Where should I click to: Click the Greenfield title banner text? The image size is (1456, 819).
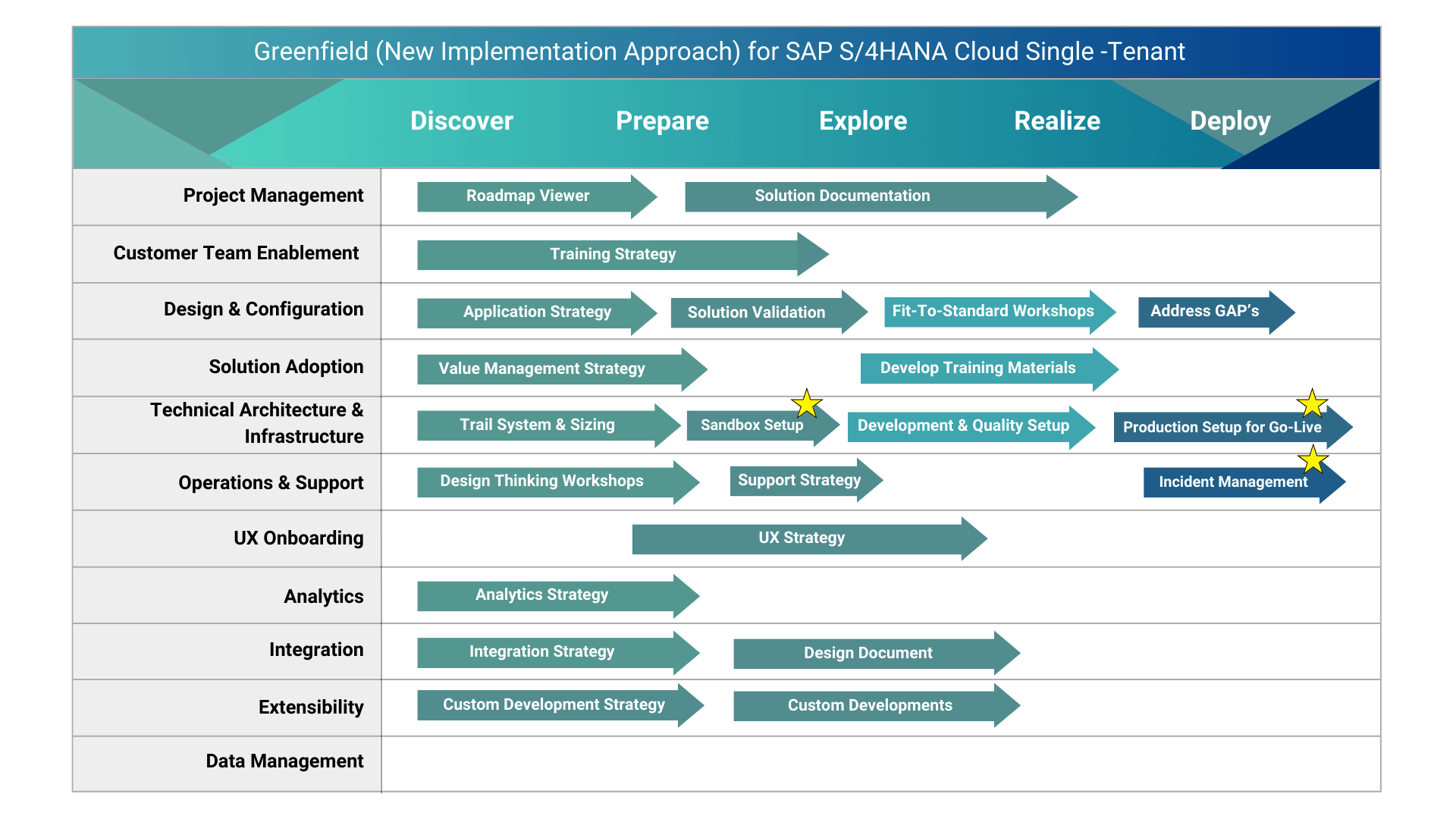[719, 52]
